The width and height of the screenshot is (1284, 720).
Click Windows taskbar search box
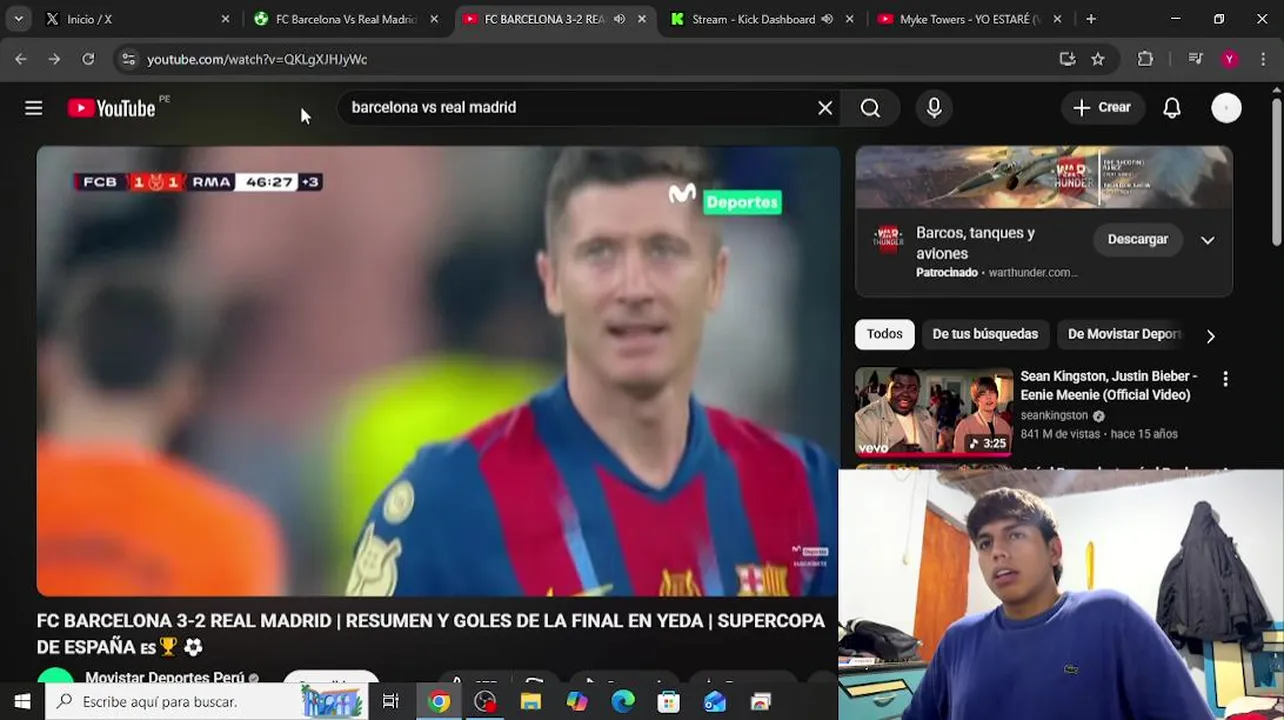(206, 702)
